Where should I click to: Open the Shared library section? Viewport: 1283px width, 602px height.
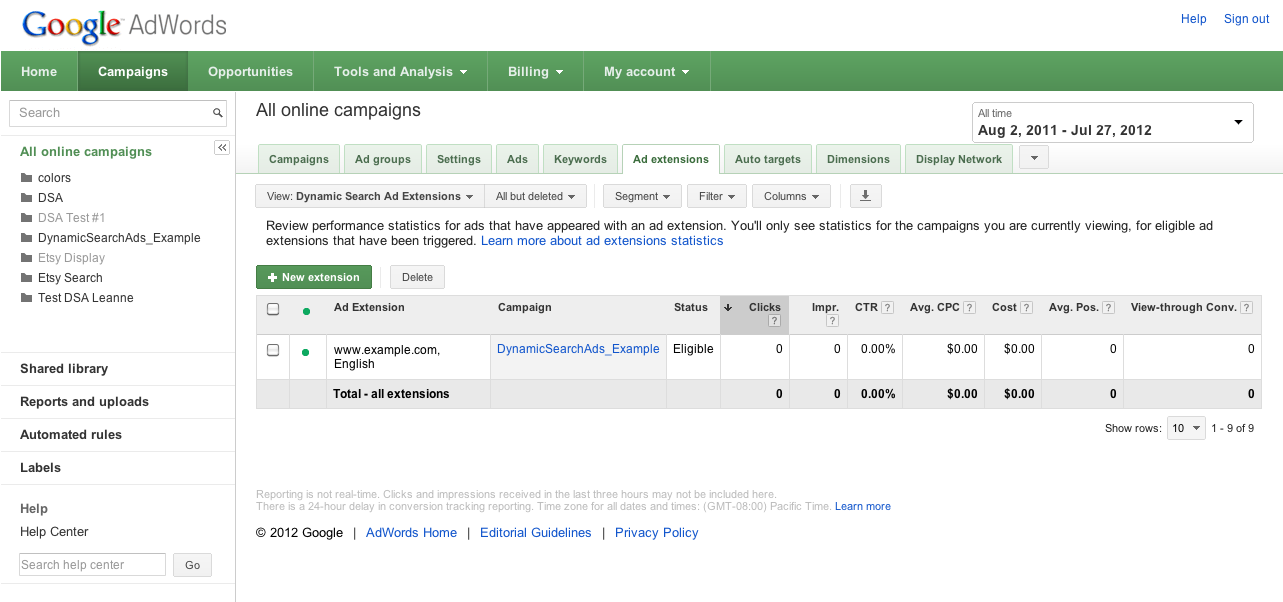pyautogui.click(x=64, y=369)
